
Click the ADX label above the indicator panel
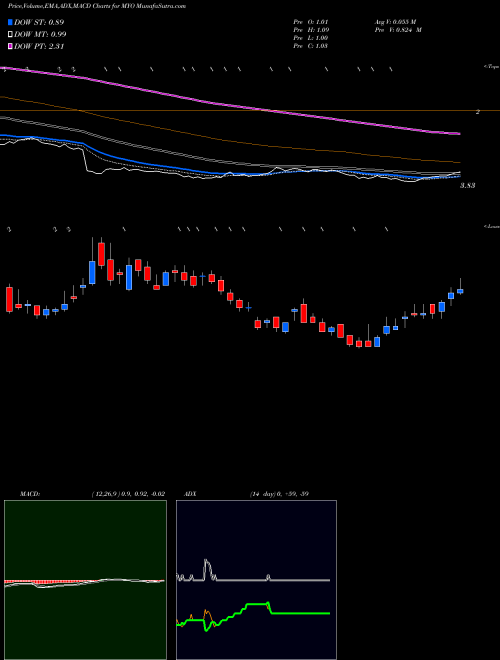point(191,494)
